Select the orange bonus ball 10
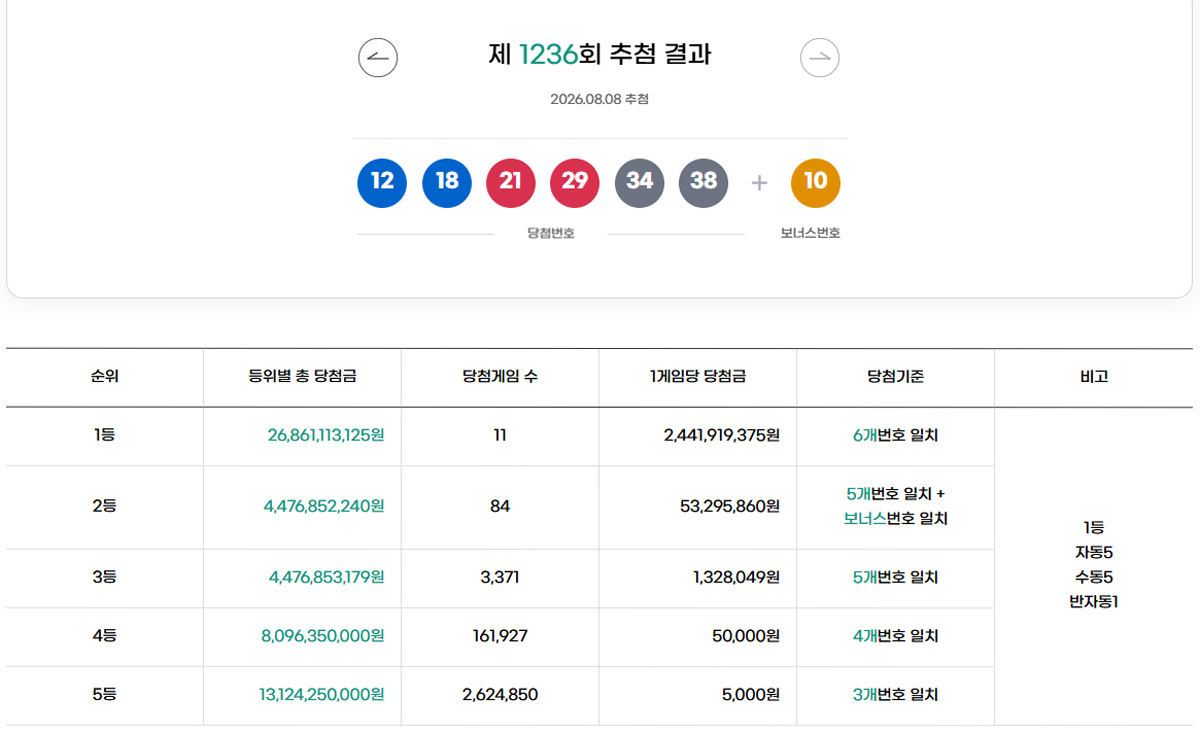 click(816, 183)
